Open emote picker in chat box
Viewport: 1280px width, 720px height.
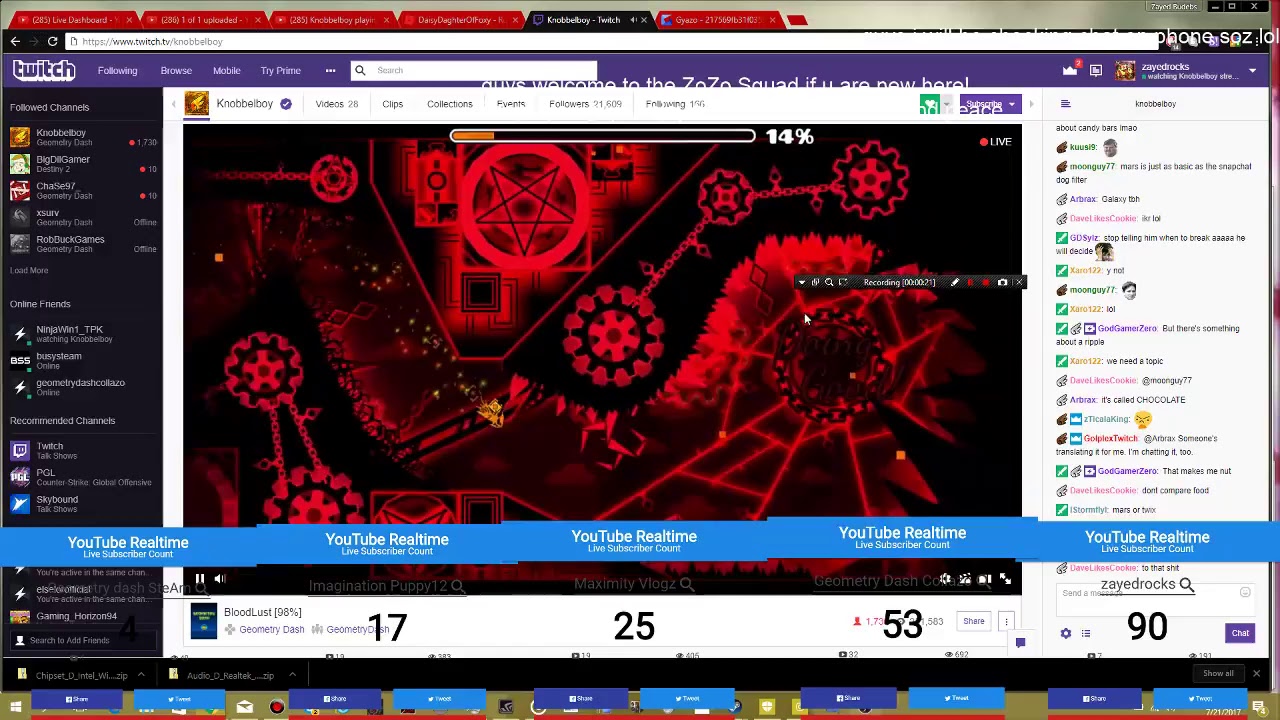click(x=1245, y=593)
